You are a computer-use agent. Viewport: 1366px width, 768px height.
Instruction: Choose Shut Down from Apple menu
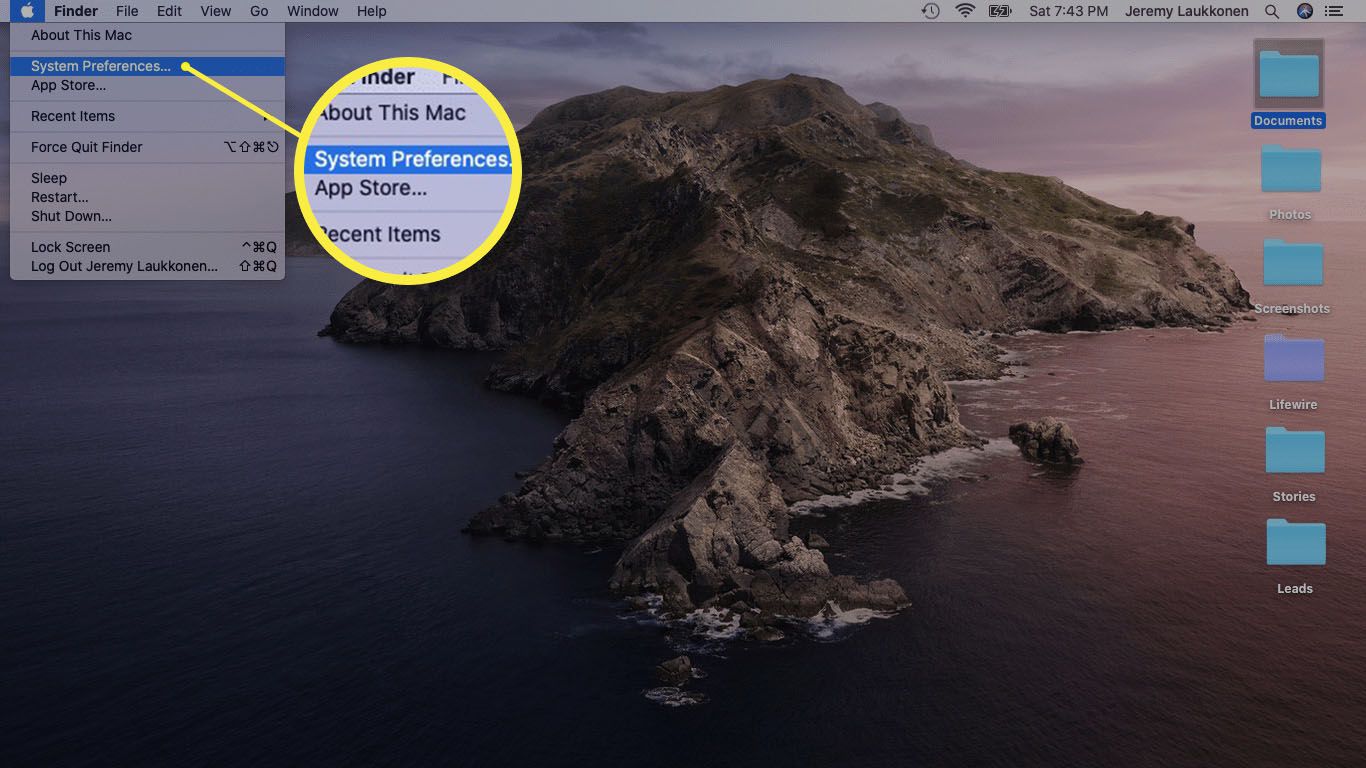[147, 216]
